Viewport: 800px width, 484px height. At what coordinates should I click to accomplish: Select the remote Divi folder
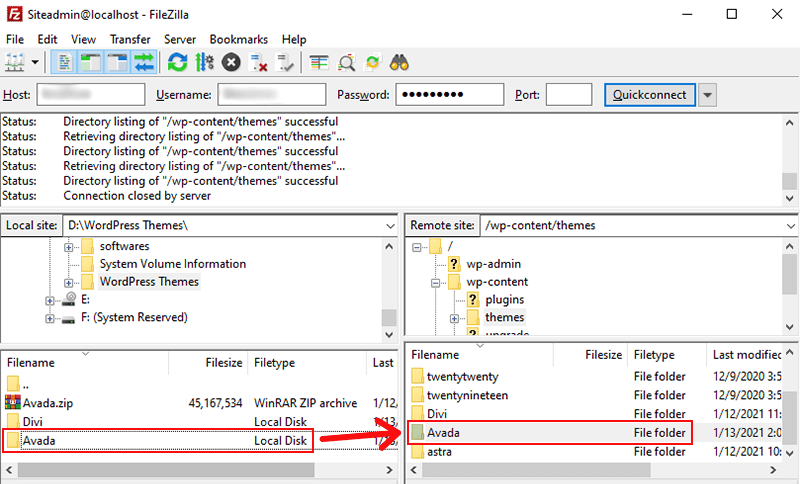tap(437, 414)
